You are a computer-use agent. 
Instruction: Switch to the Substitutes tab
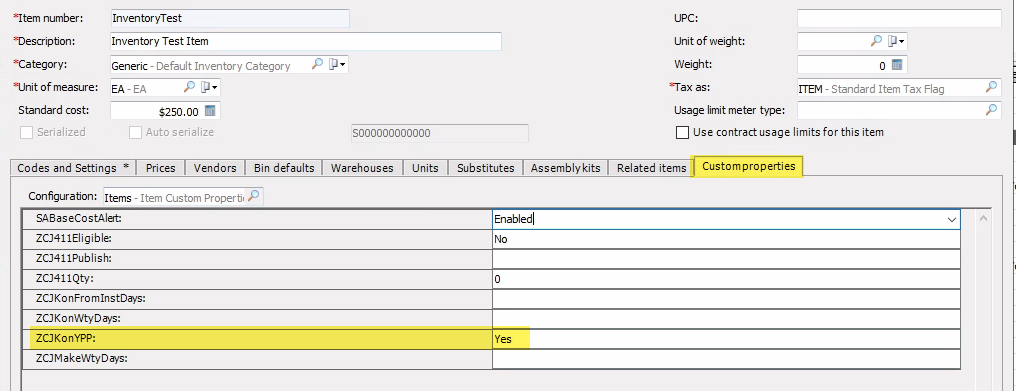click(x=485, y=168)
